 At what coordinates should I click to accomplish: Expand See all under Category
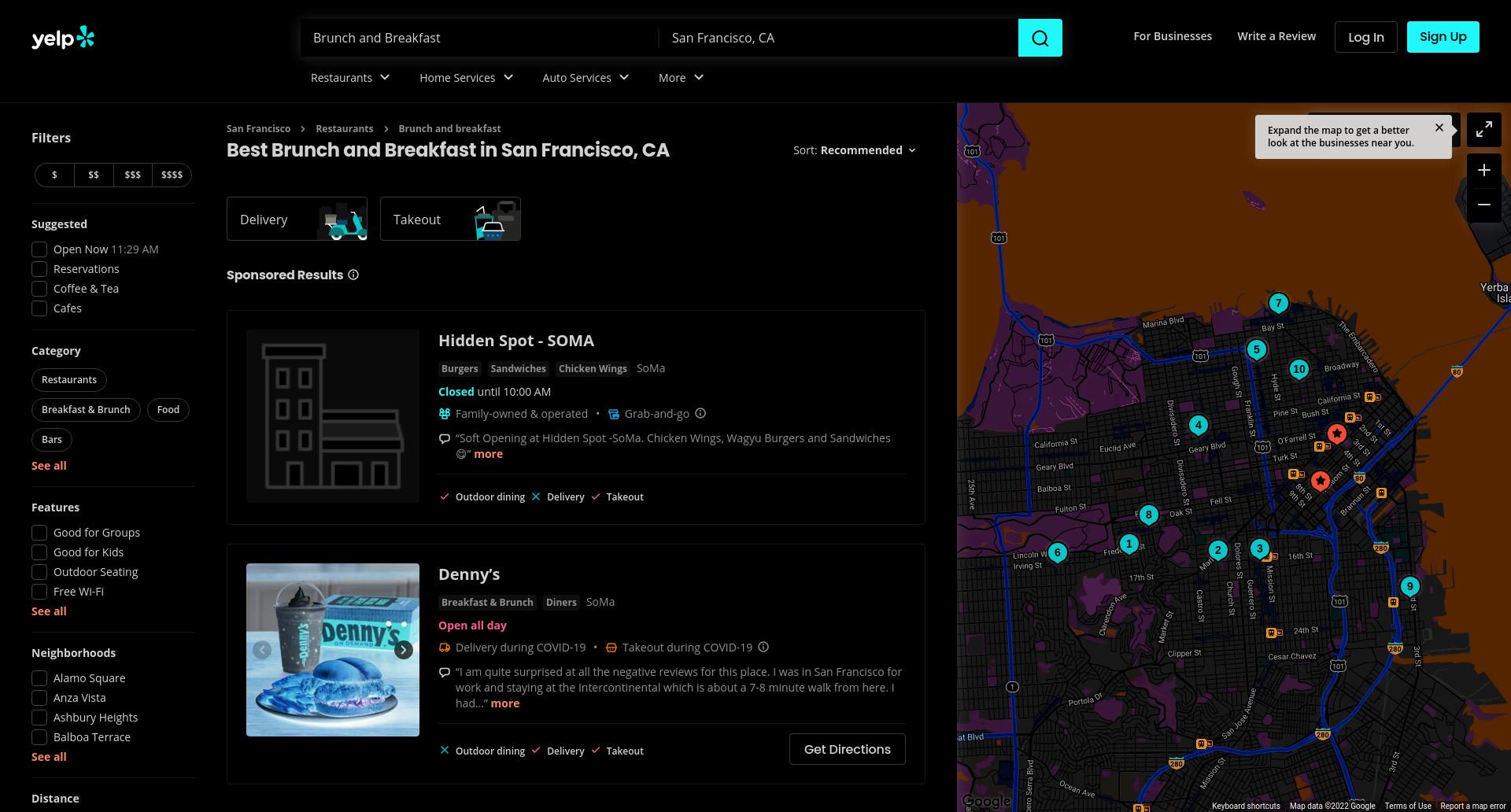pos(49,466)
